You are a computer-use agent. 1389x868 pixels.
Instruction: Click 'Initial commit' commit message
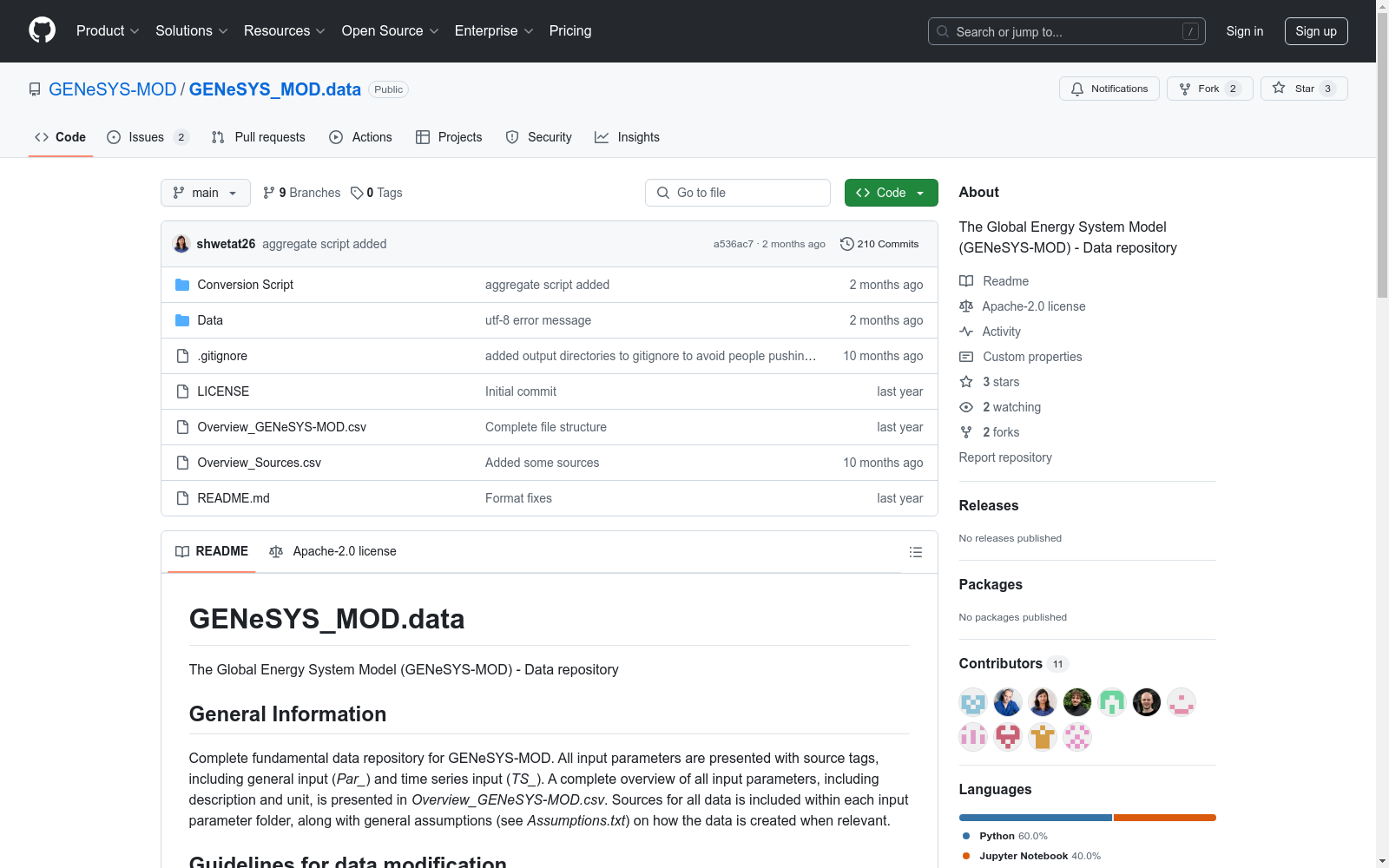click(521, 391)
